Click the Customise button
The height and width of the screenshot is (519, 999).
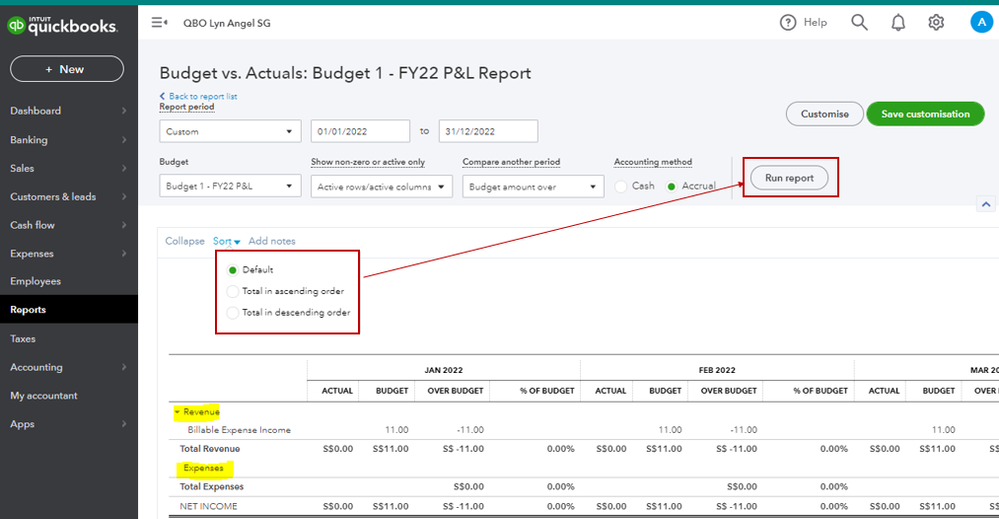[824, 114]
